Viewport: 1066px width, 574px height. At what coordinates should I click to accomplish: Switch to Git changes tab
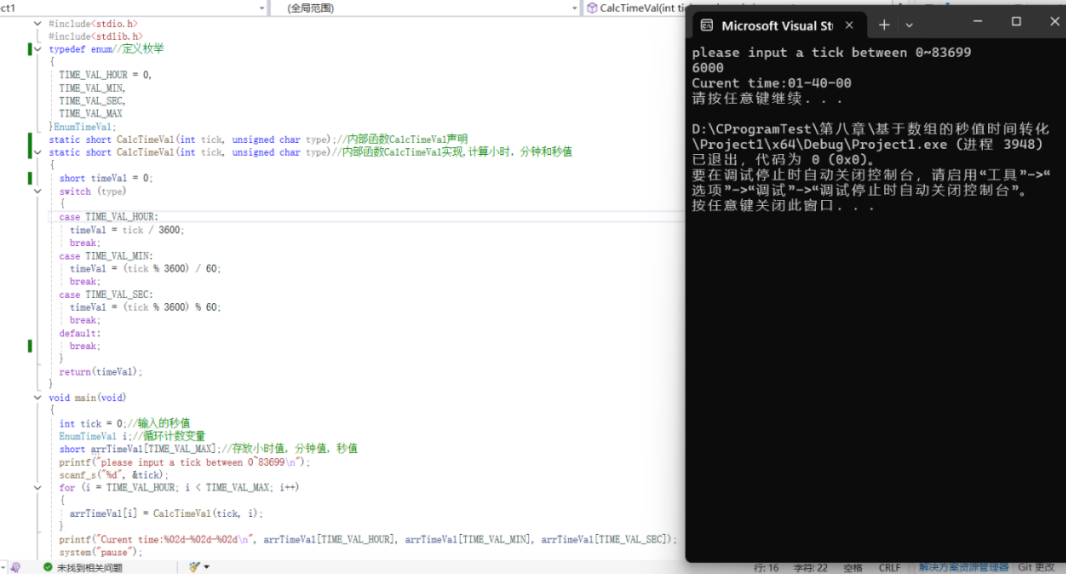(x=1035, y=567)
